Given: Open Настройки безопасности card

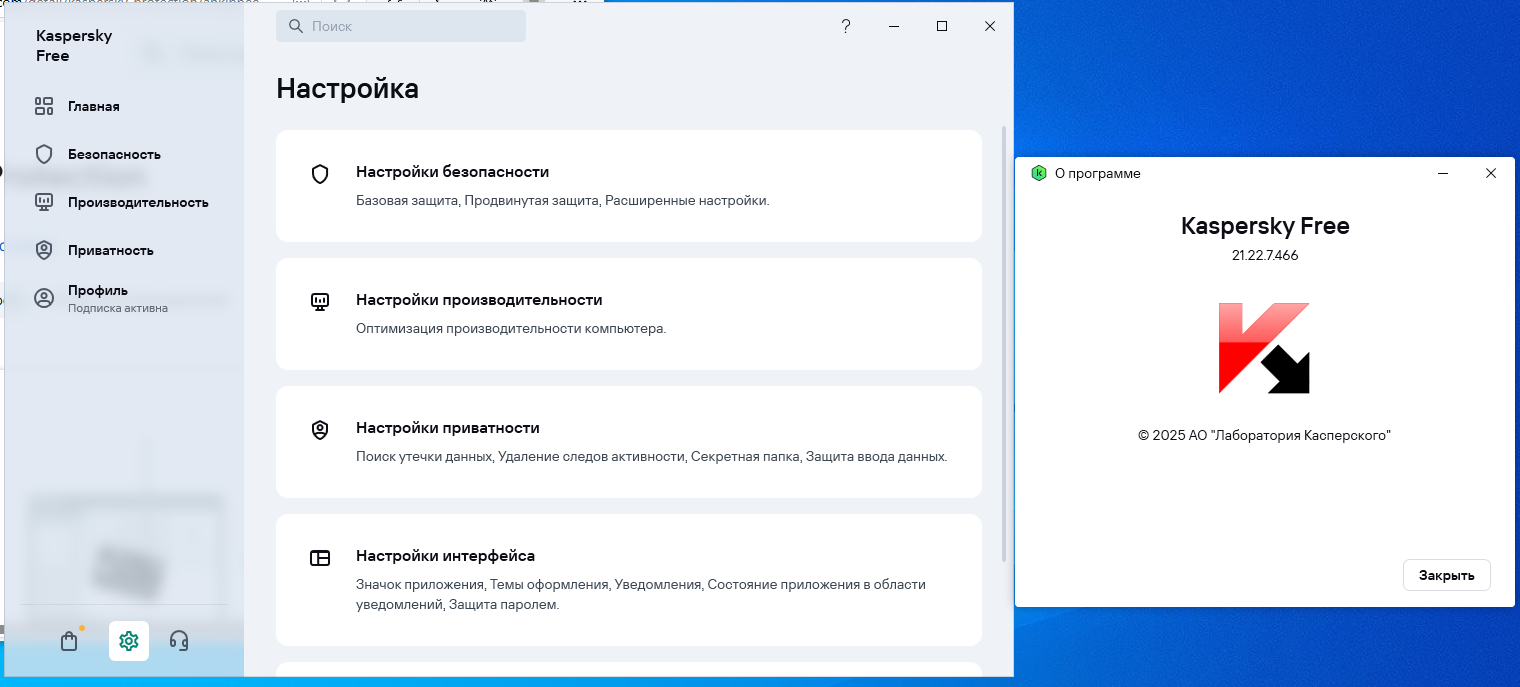Looking at the screenshot, I should pyautogui.click(x=629, y=186).
